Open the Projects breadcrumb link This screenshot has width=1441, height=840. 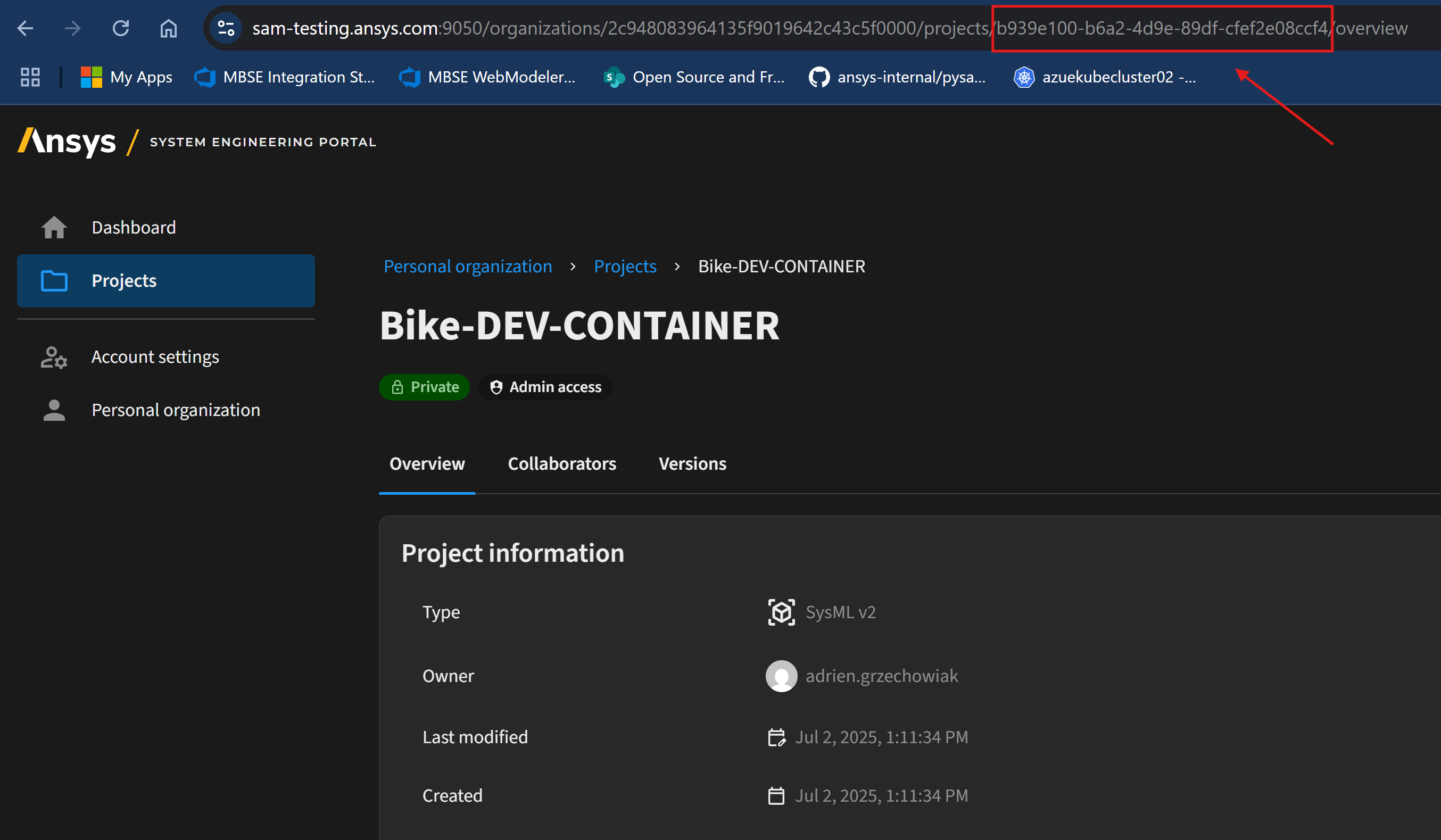625,266
